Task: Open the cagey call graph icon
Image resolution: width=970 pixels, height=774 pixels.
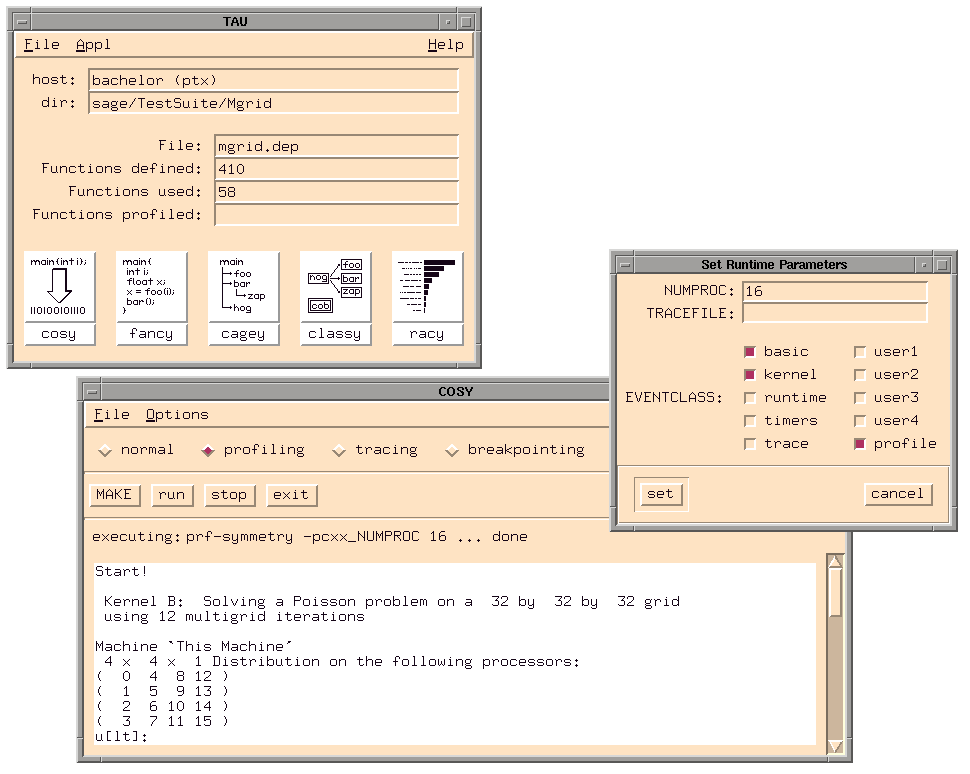Action: (243, 286)
